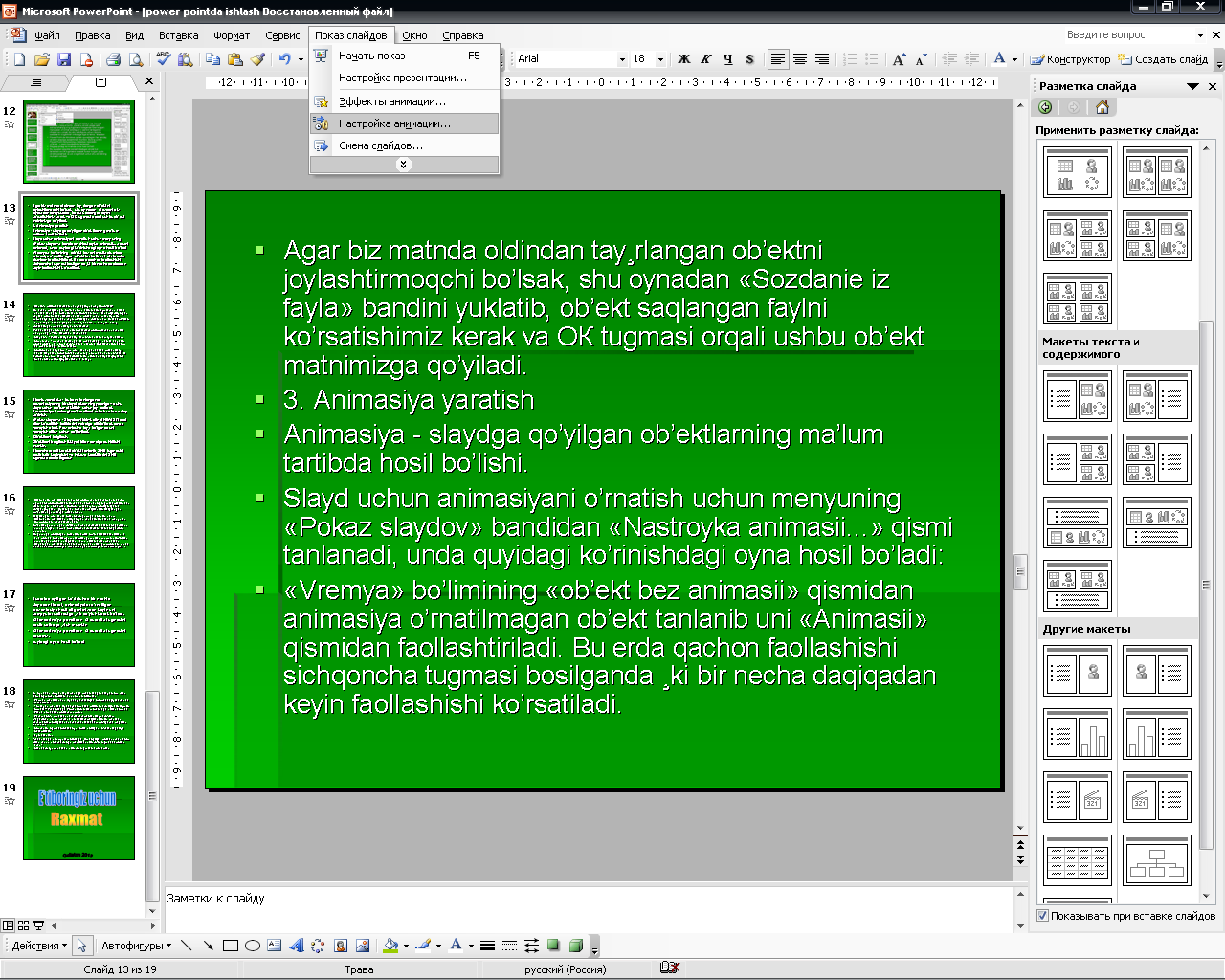Click the Center alignment icon
This screenshot has width=1225, height=980.
(800, 59)
